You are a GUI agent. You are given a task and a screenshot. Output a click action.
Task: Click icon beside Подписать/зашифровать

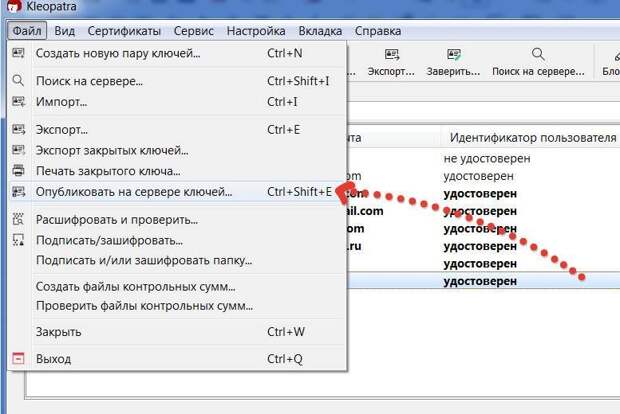tap(18, 240)
